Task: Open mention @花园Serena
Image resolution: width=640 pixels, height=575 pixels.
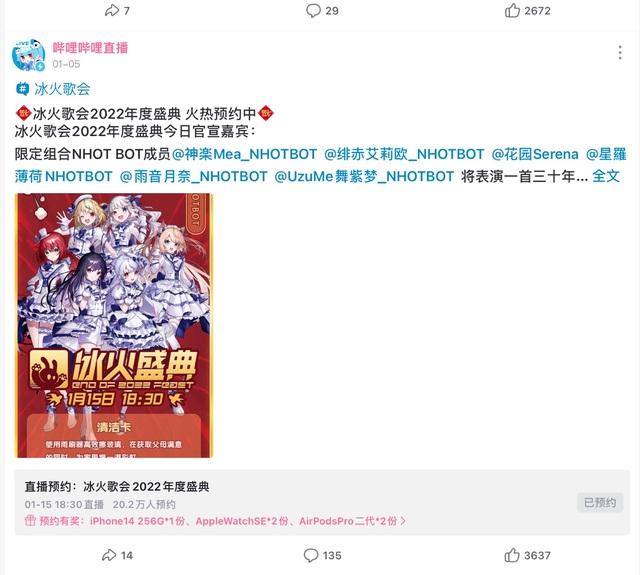Action: 535,154
